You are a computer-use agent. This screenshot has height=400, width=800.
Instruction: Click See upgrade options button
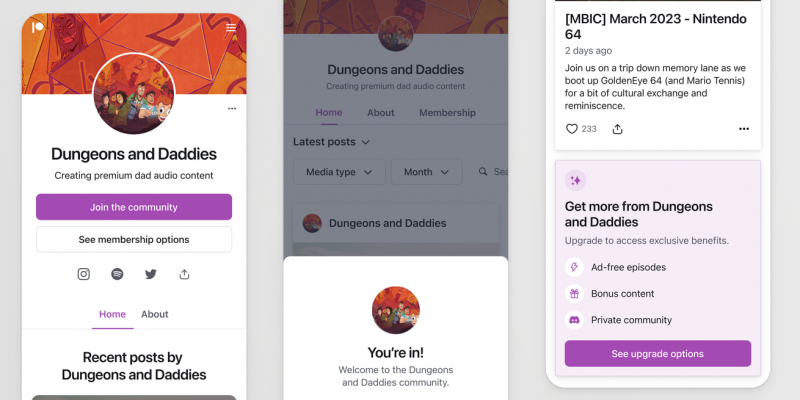(x=658, y=354)
